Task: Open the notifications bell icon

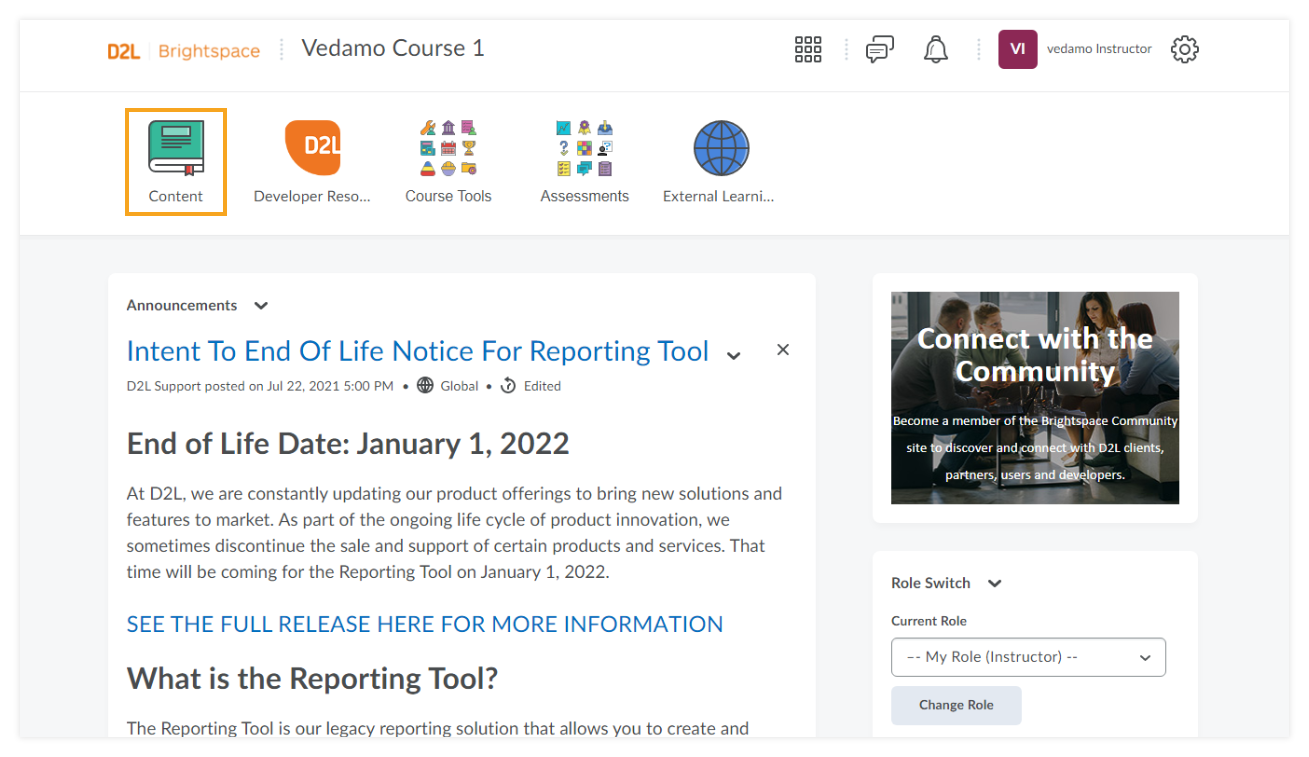Action: (936, 49)
